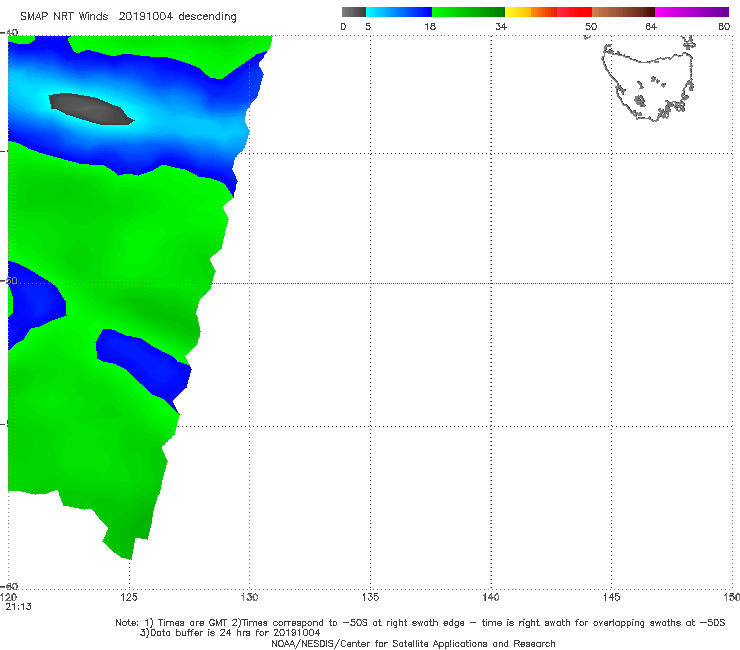Click the longitude label '120'
The image size is (740, 650).
(9, 598)
